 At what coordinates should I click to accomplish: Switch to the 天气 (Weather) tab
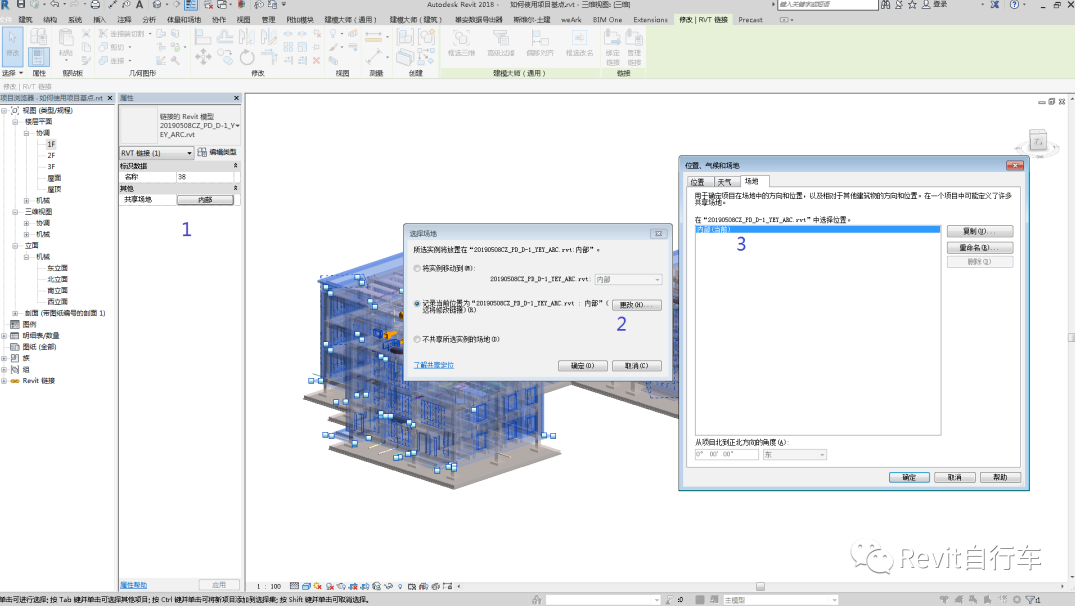[725, 182]
